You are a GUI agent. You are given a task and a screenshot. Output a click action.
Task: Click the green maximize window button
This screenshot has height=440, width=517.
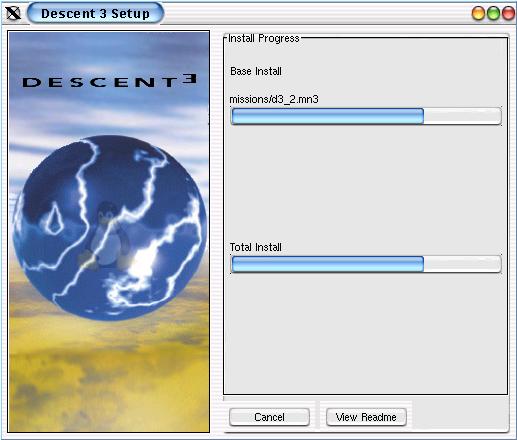tap(493, 13)
